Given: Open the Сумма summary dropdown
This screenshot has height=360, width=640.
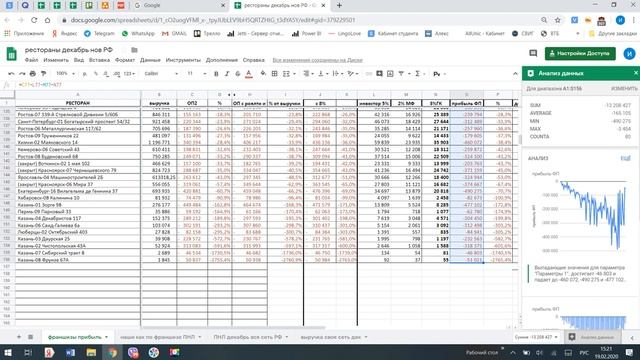Looking at the screenshot, I should pyautogui.click(x=536, y=337).
